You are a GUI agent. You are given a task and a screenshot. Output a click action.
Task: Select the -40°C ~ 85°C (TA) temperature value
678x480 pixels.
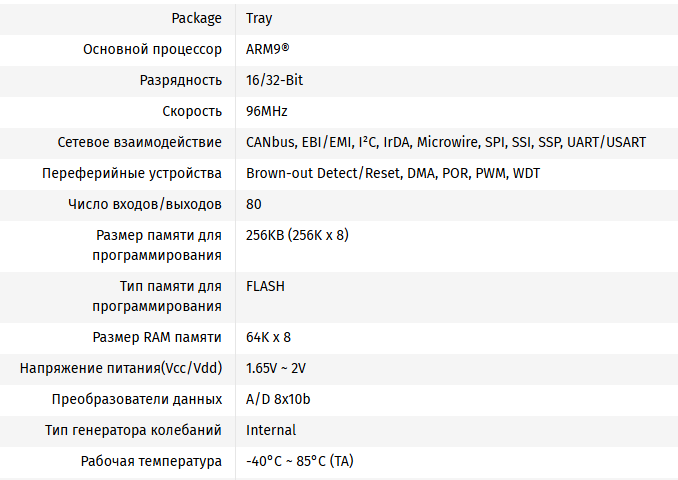300,461
